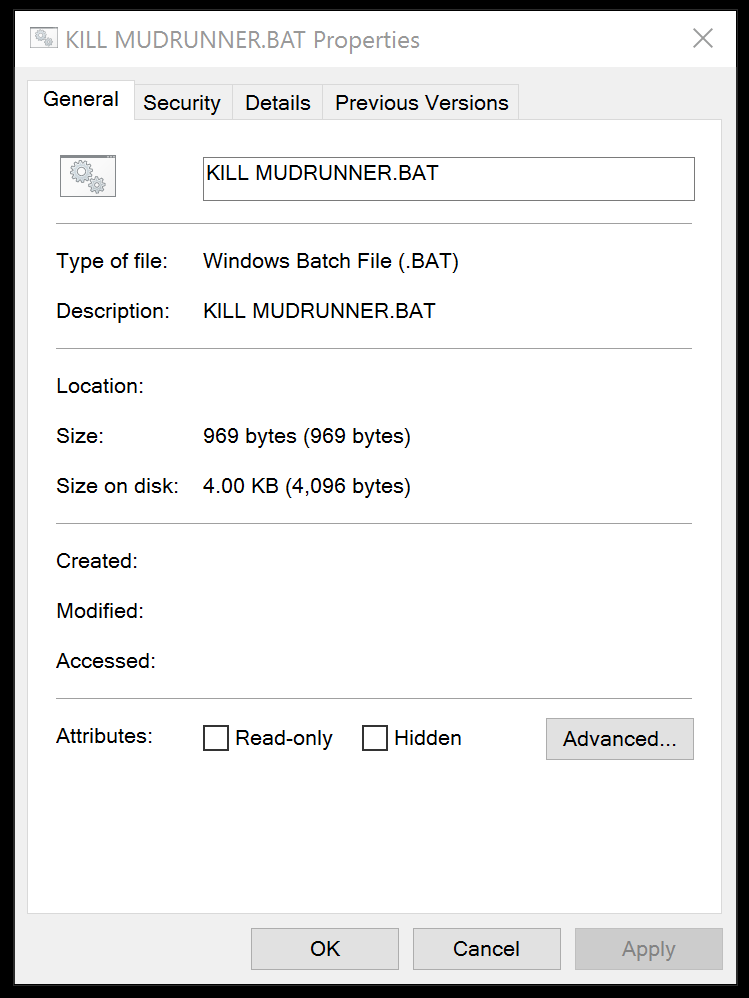Switch to the General tab
Screen dimensions: 749x998
point(81,100)
